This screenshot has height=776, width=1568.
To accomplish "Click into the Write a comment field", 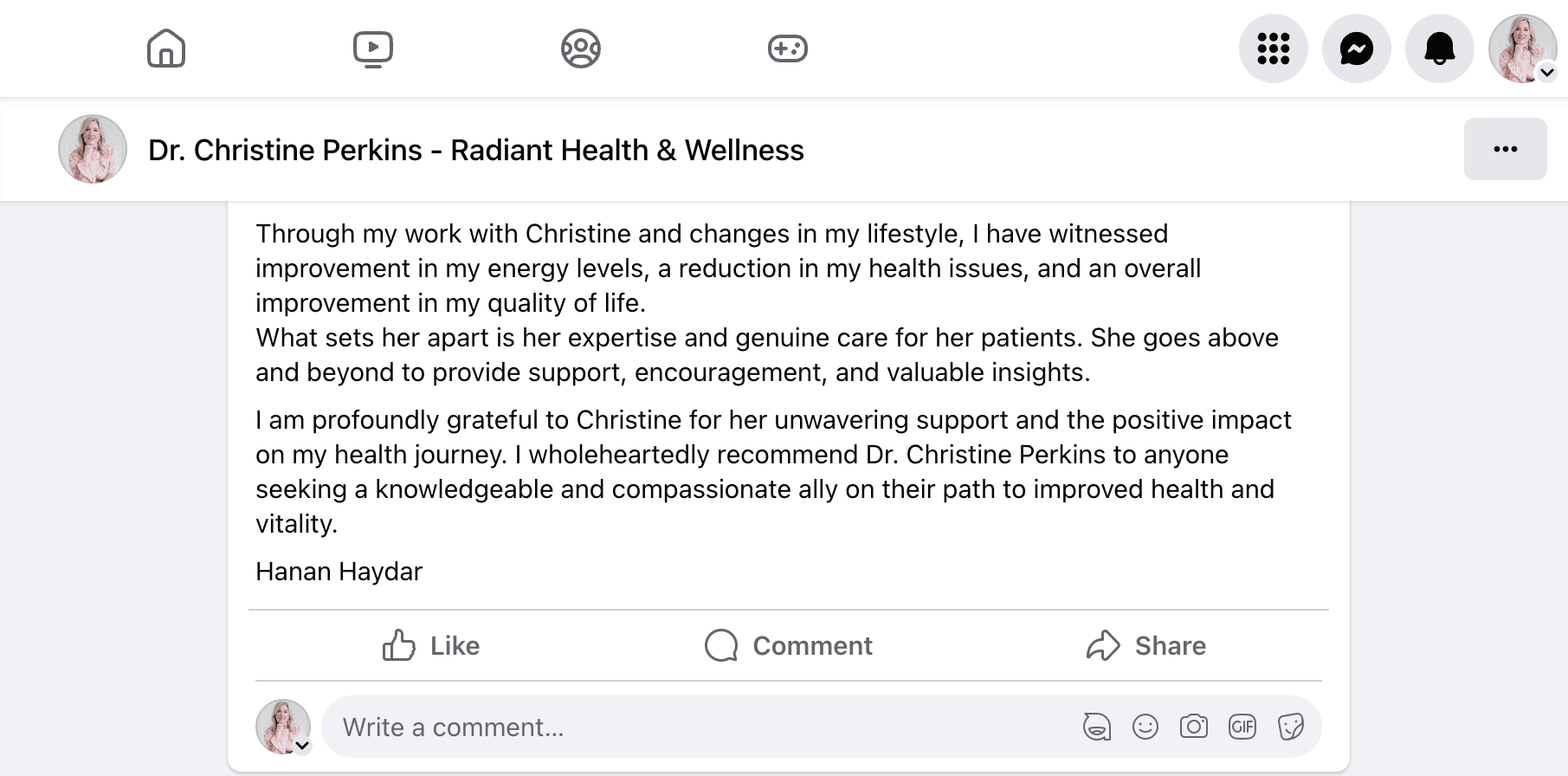I will (x=693, y=727).
